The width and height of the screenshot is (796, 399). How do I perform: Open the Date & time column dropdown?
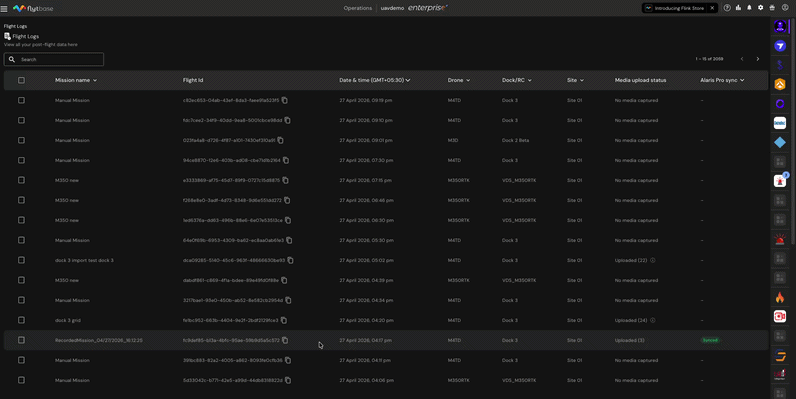(408, 80)
